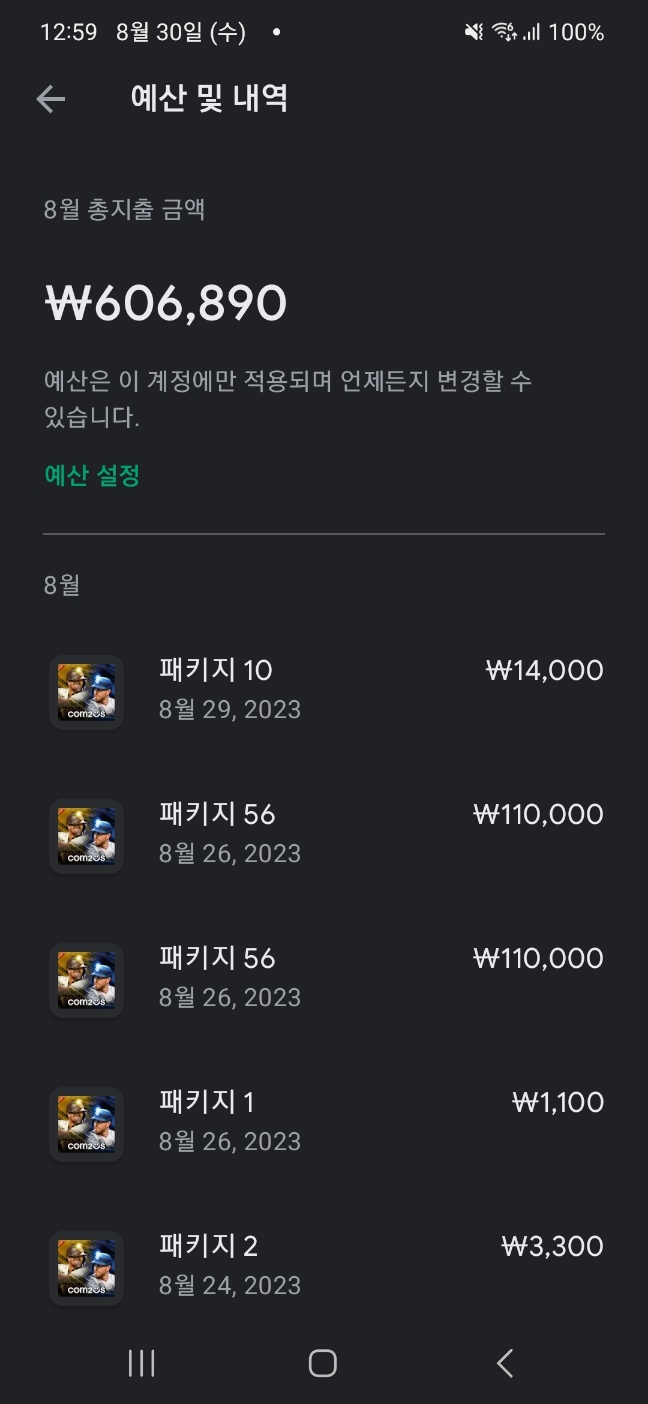Tap the 예산 및 내역 page title
Viewport: 648px width, 1404px height.
coord(209,98)
